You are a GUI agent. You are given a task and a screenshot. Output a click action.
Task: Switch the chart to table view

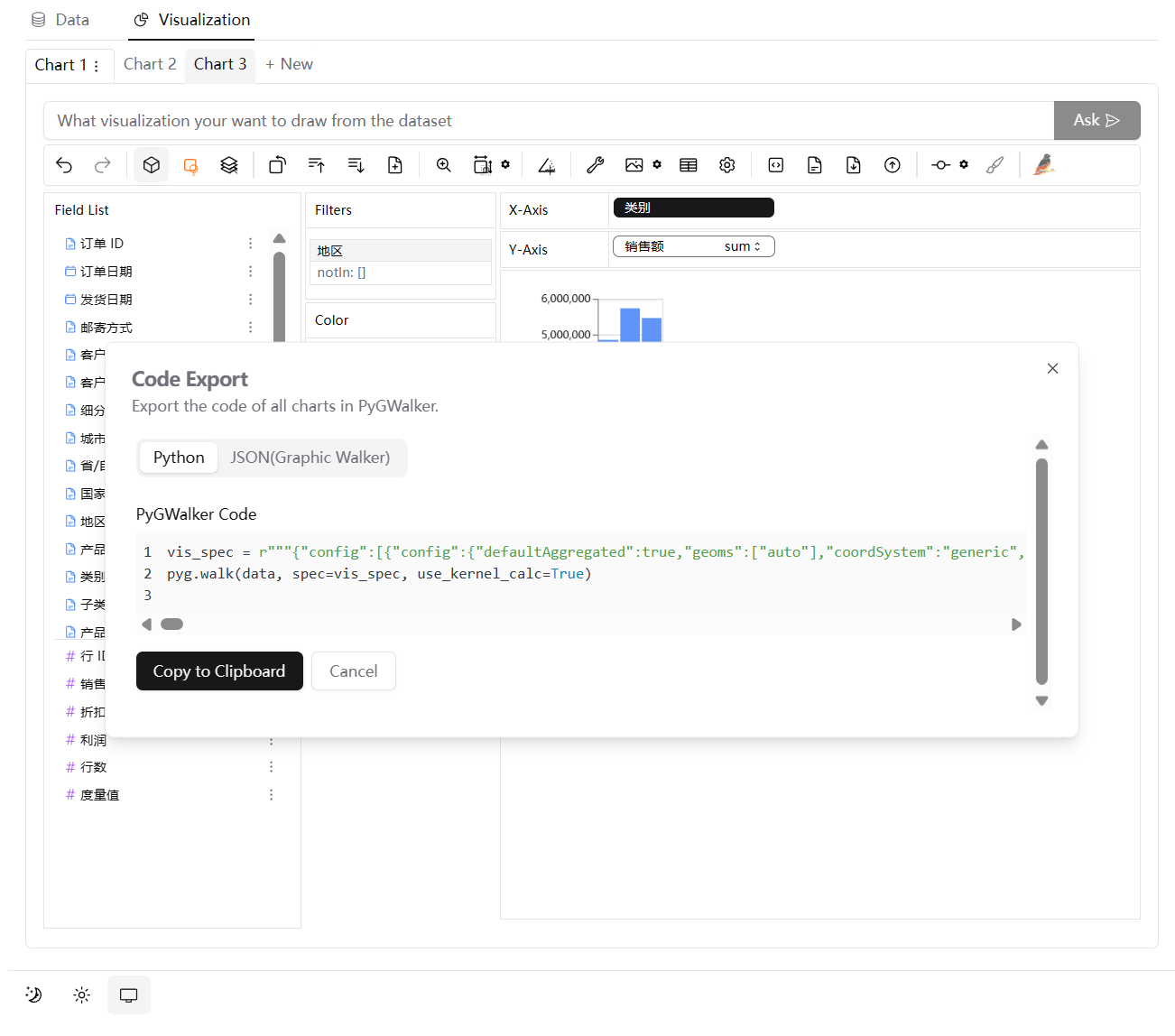[x=689, y=164]
